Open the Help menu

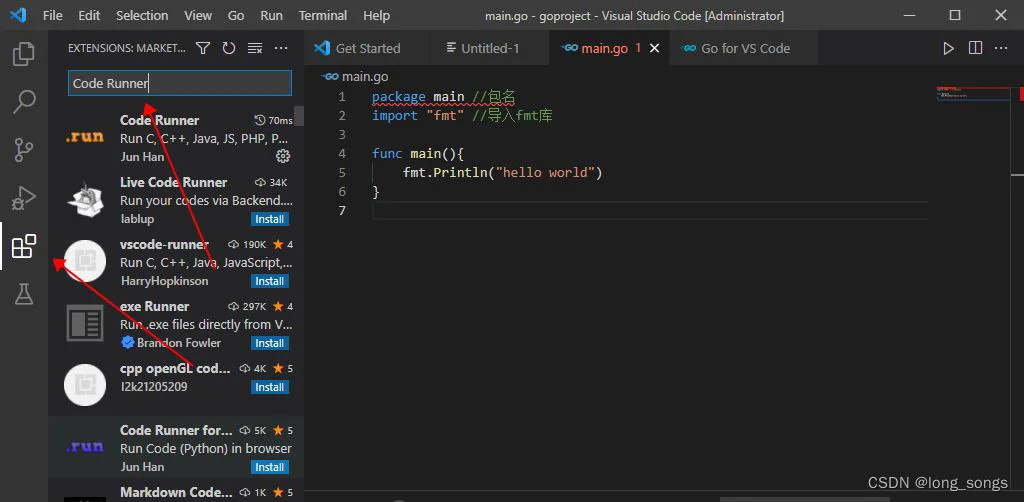pos(376,15)
